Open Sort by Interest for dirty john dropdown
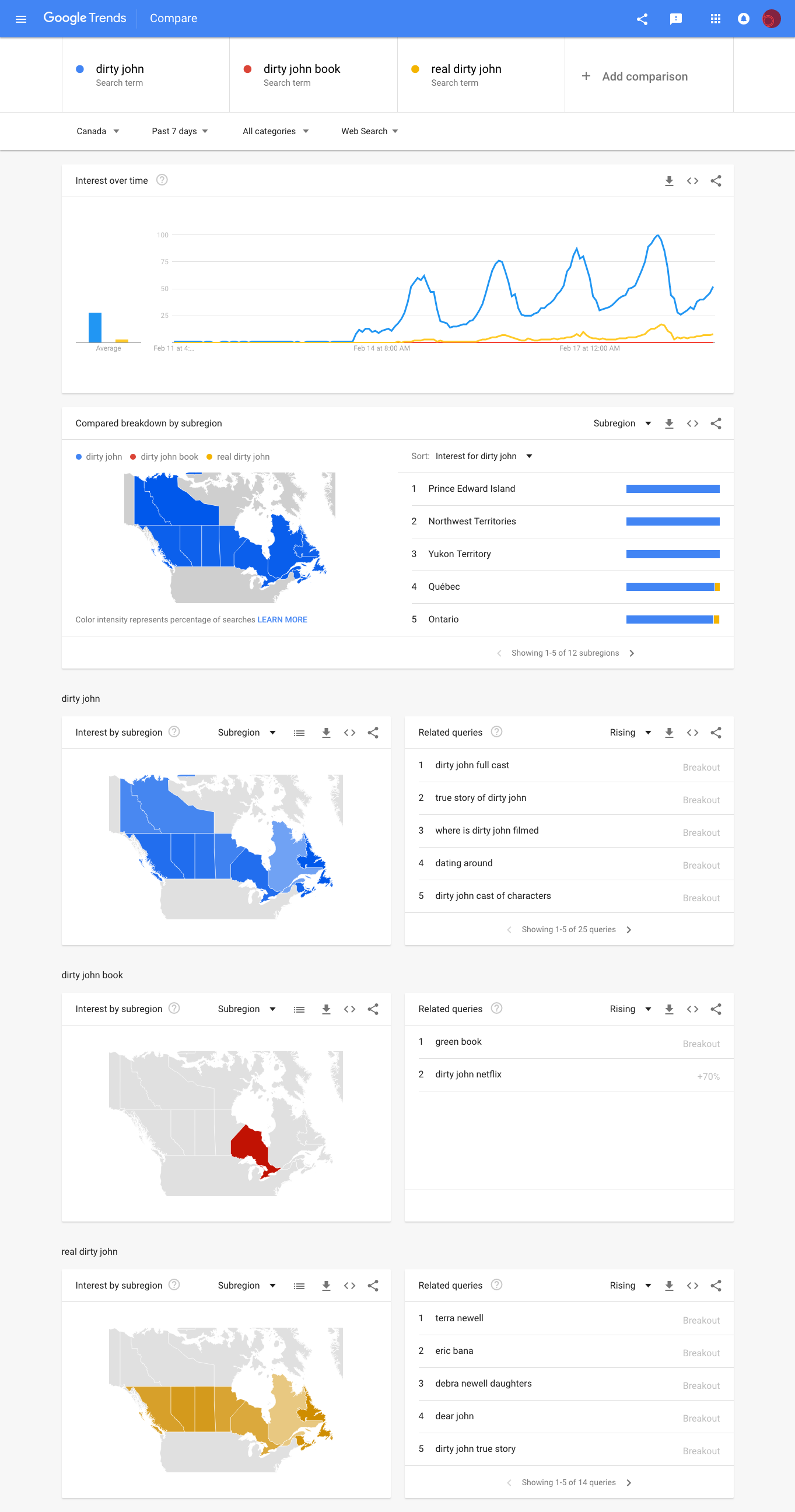Image resolution: width=795 pixels, height=1512 pixels. pos(484,456)
